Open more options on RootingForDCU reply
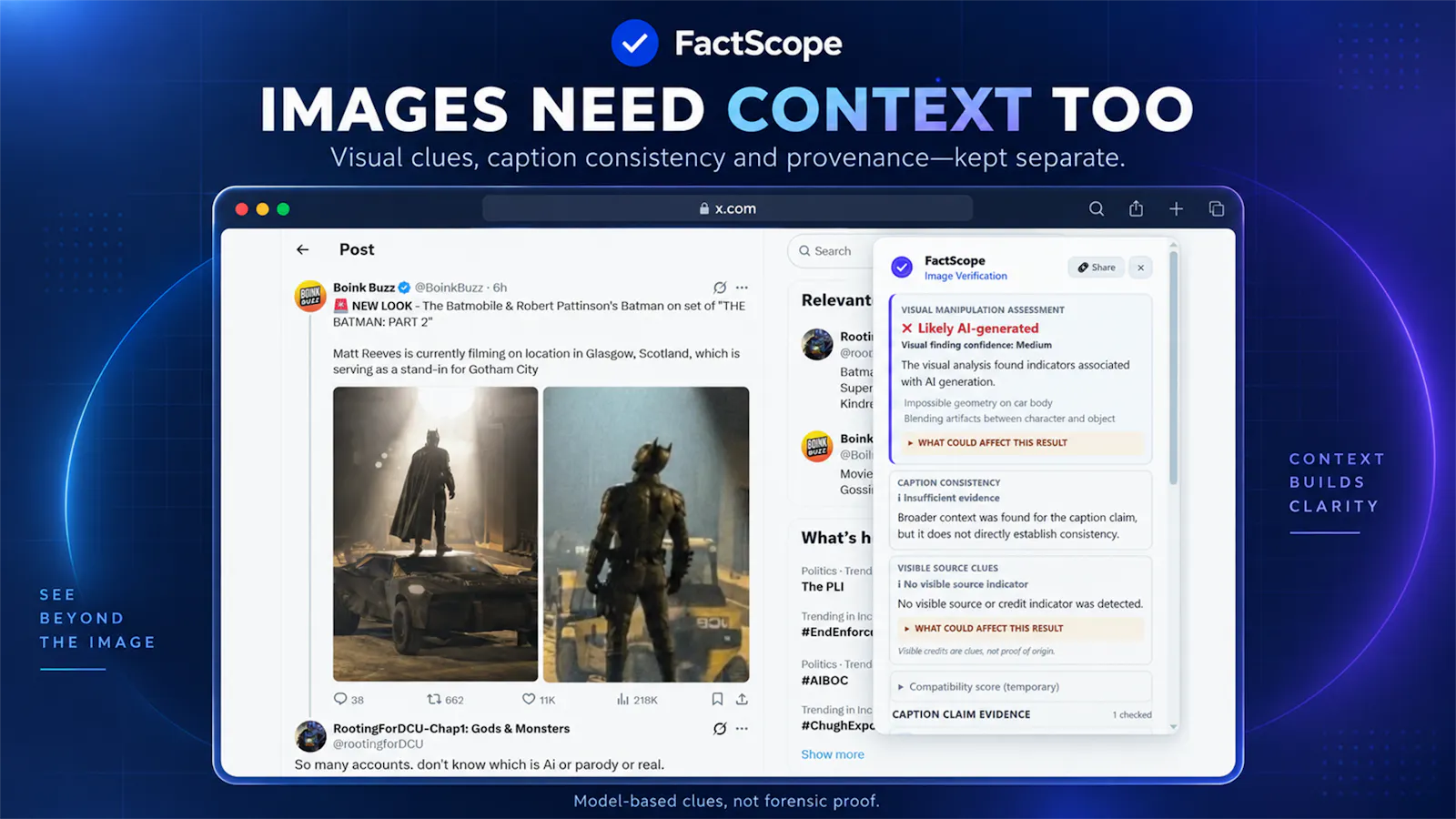This screenshot has width=1456, height=819. click(743, 728)
